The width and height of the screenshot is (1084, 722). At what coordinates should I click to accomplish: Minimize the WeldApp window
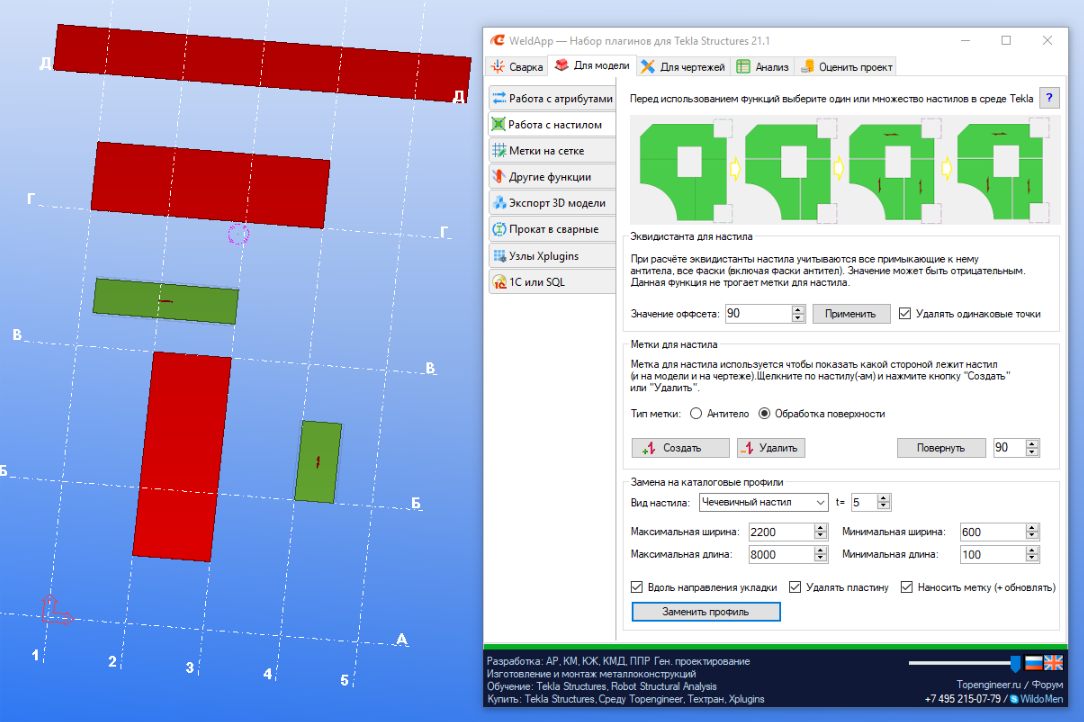[x=965, y=41]
